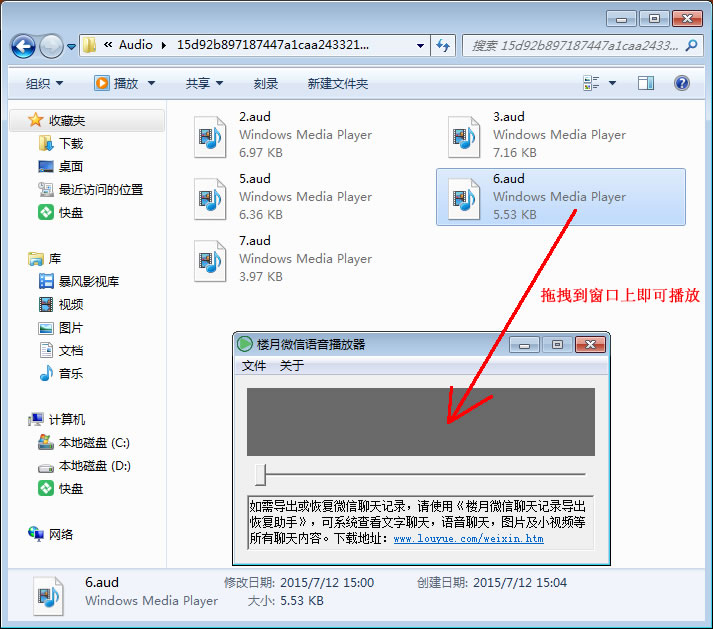Select the 7.aud file icon
Viewport: 713px width, 629px height.
(x=210, y=261)
